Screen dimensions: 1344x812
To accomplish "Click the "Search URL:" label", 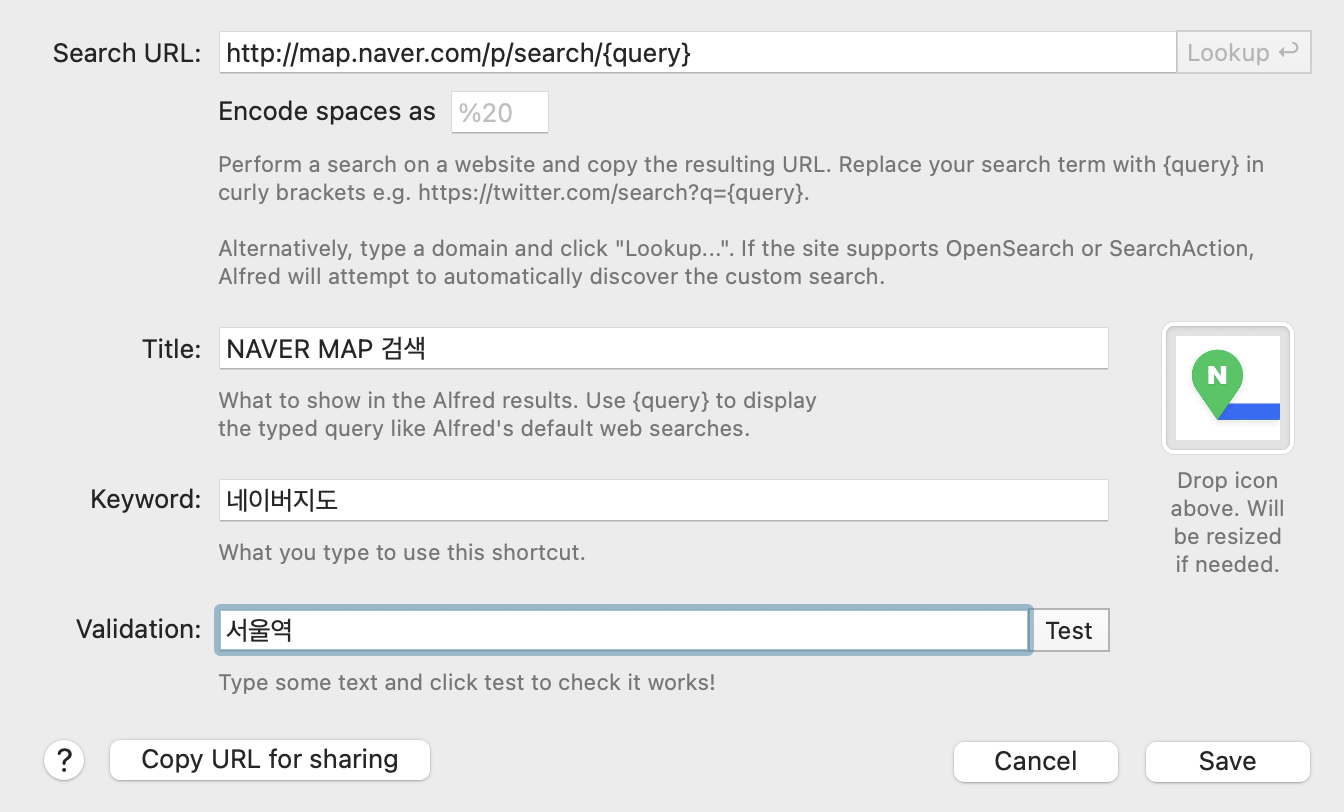I will point(128,53).
